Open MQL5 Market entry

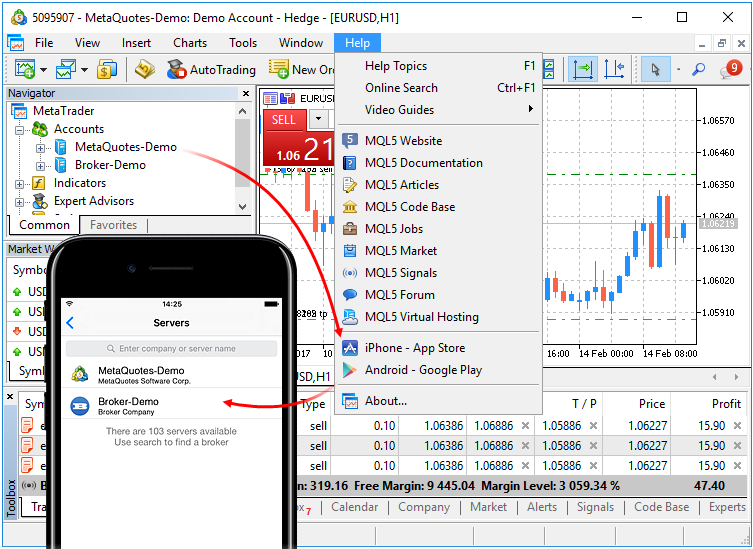438,251
